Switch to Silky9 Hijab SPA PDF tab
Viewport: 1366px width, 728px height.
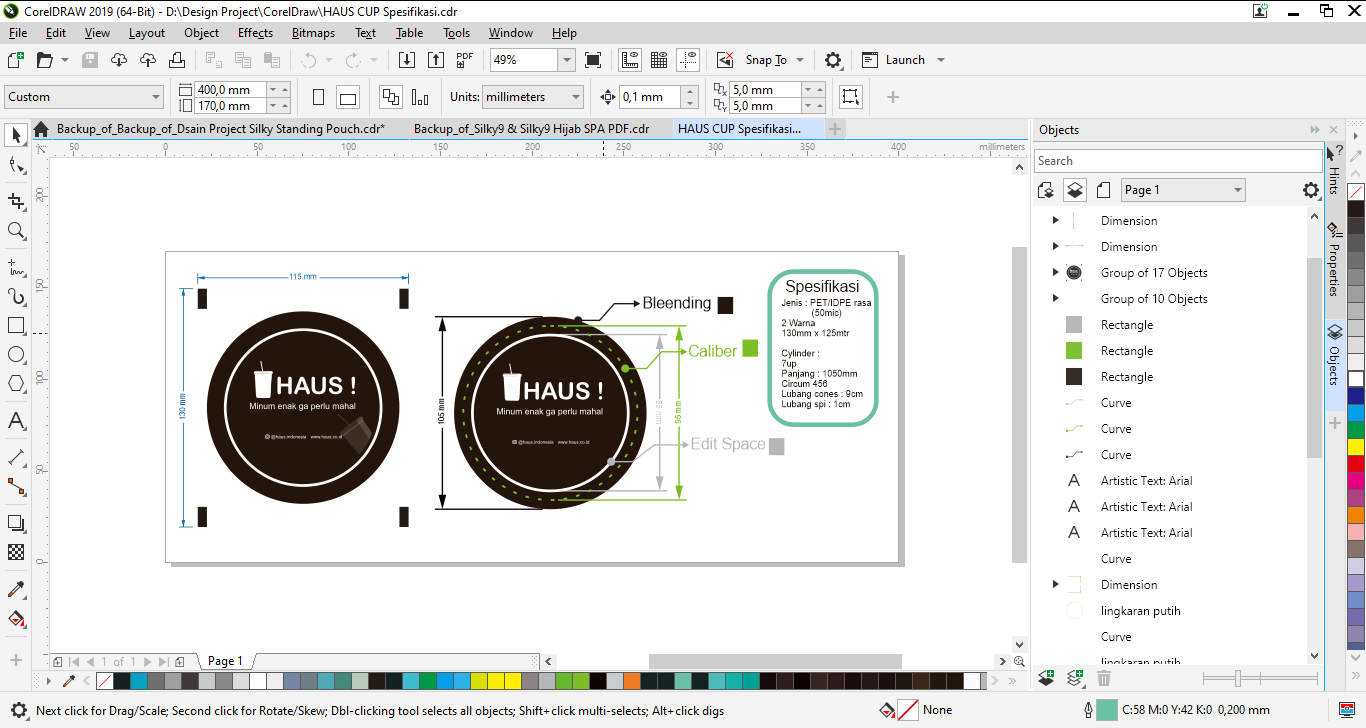click(x=531, y=129)
